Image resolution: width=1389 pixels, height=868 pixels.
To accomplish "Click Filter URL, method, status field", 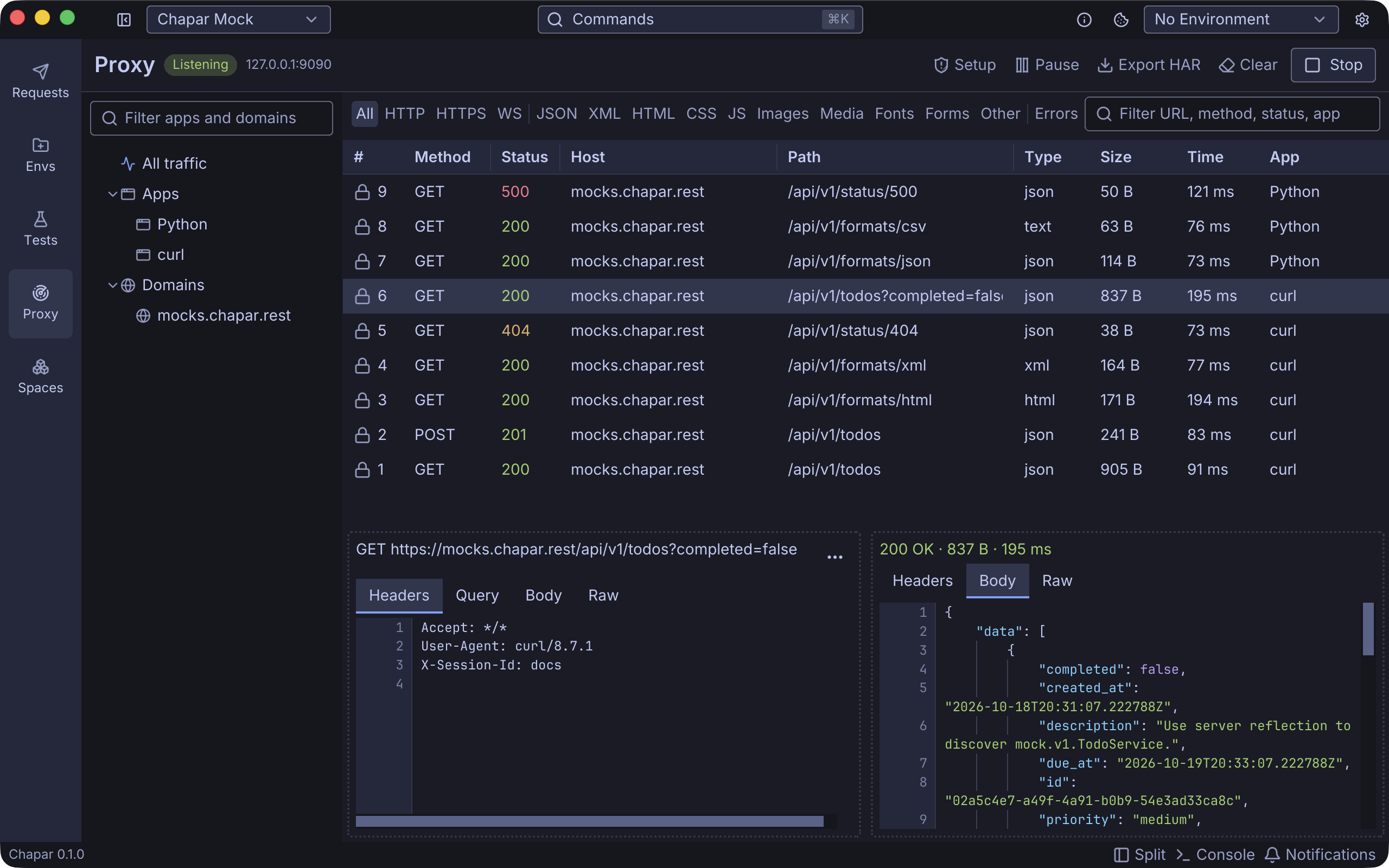I will (1232, 114).
